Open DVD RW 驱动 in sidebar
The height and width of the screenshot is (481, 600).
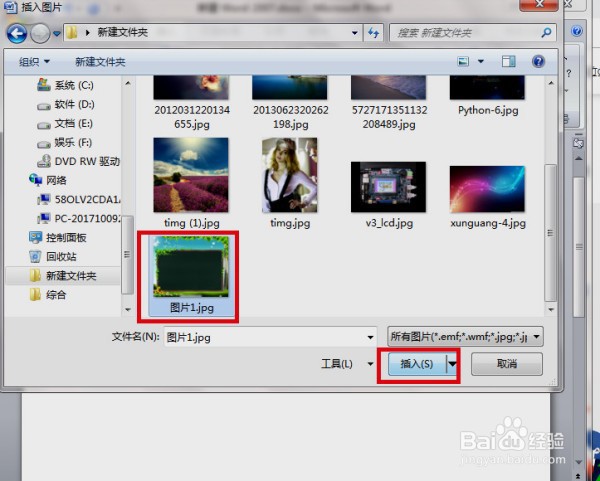(x=78, y=161)
